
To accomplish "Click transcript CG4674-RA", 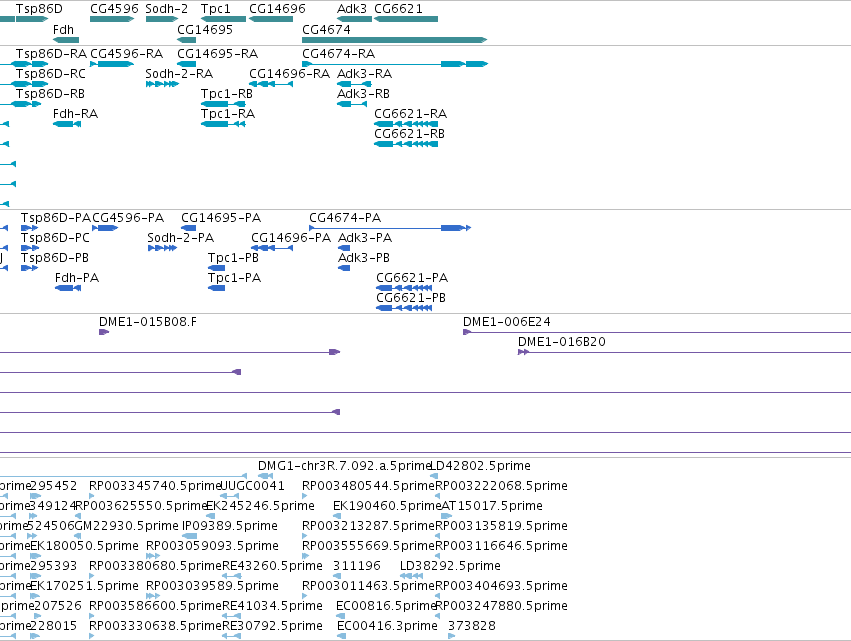I will (339, 54).
